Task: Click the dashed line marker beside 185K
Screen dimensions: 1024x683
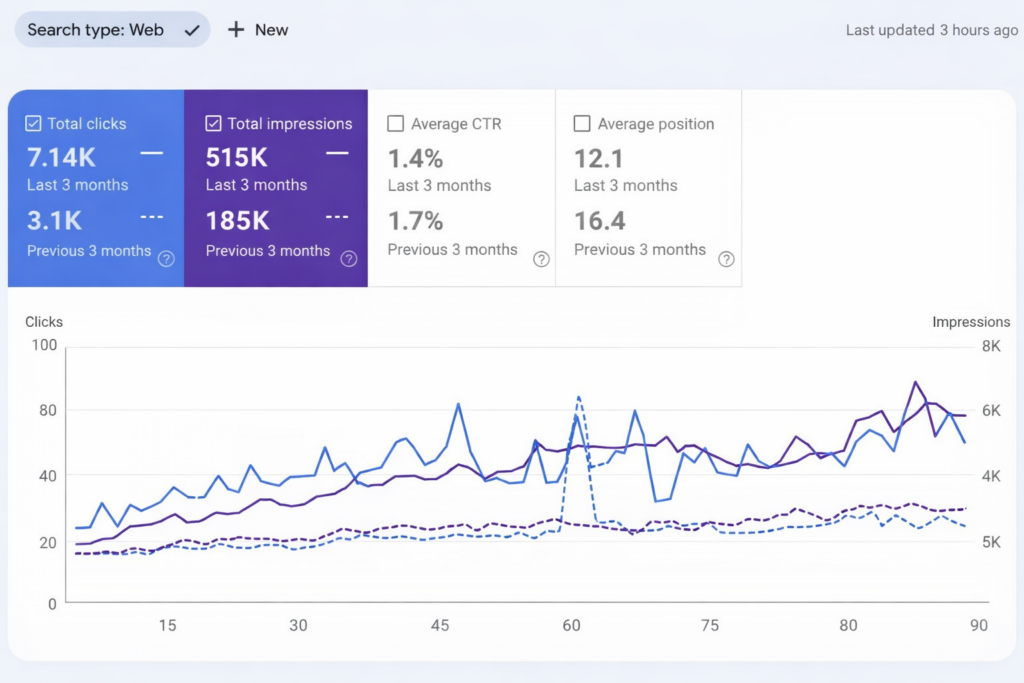Action: pos(337,217)
